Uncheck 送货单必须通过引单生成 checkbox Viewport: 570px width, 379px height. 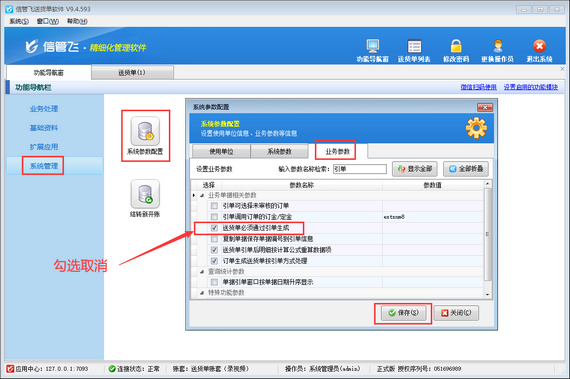(x=214, y=228)
